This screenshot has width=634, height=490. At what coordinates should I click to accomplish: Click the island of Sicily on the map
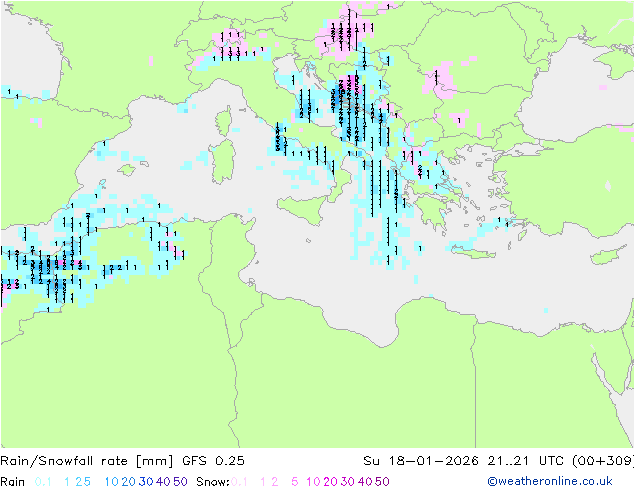click(303, 209)
